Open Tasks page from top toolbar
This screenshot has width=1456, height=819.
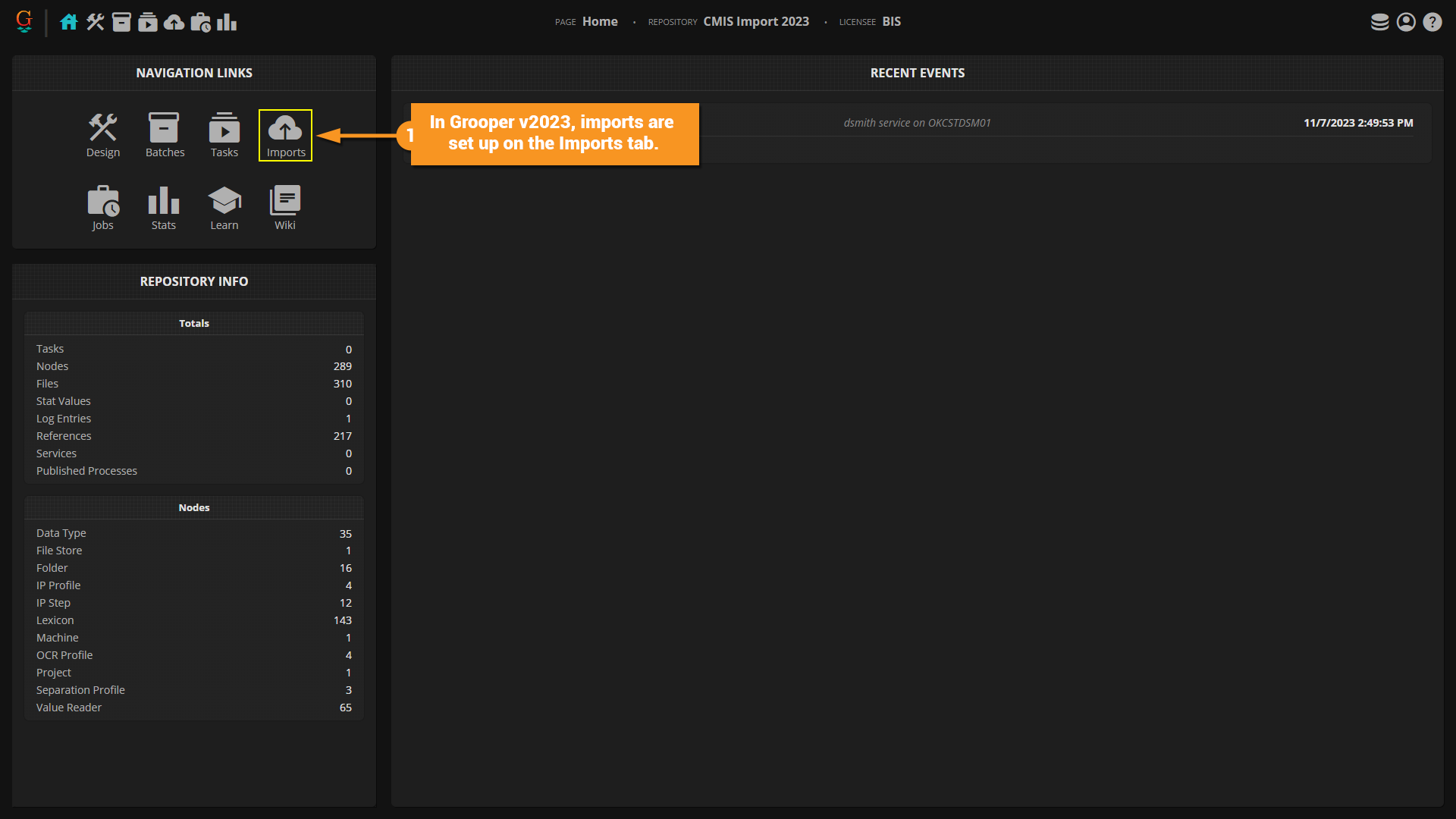point(148,22)
